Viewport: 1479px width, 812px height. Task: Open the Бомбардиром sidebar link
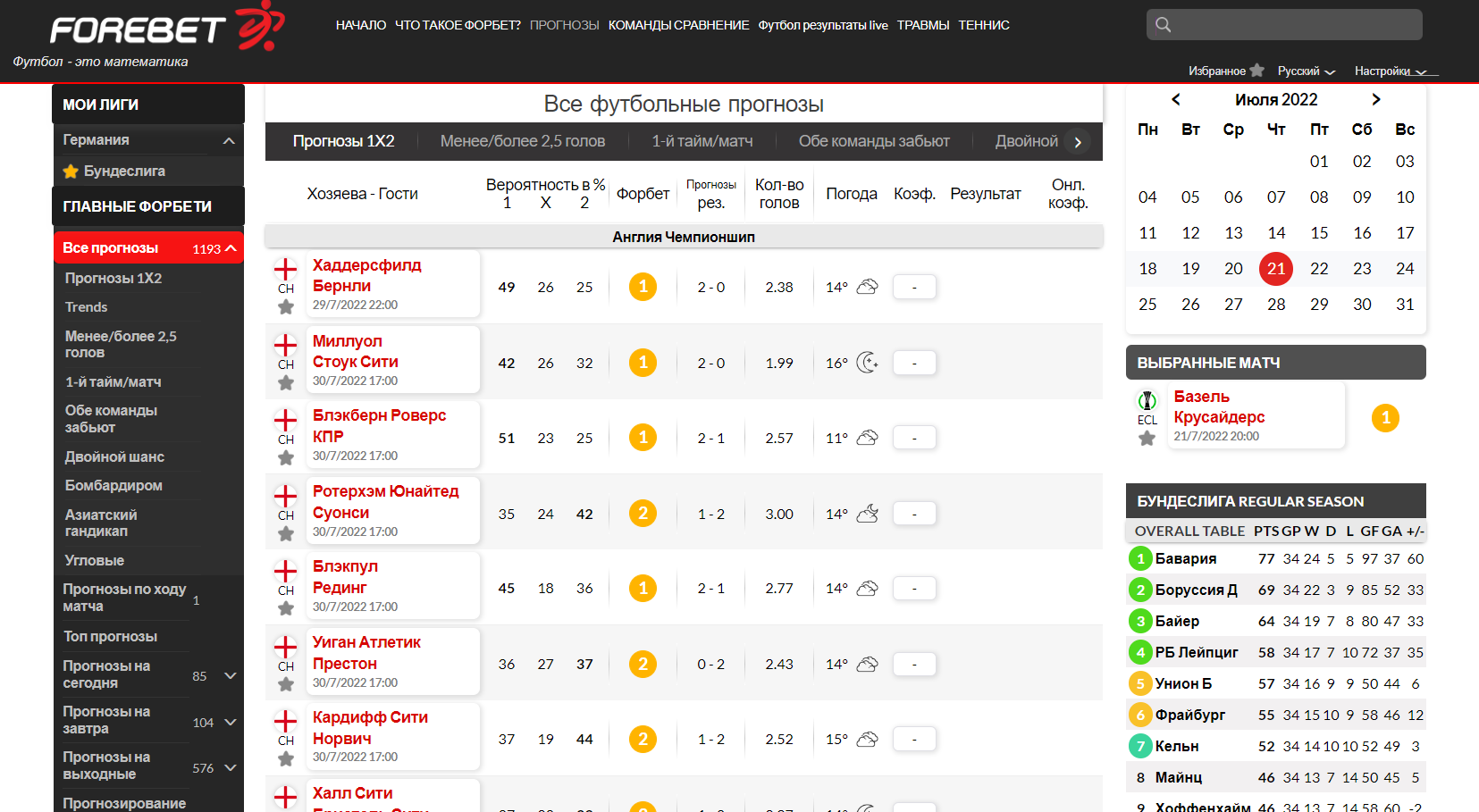pyautogui.click(x=113, y=485)
